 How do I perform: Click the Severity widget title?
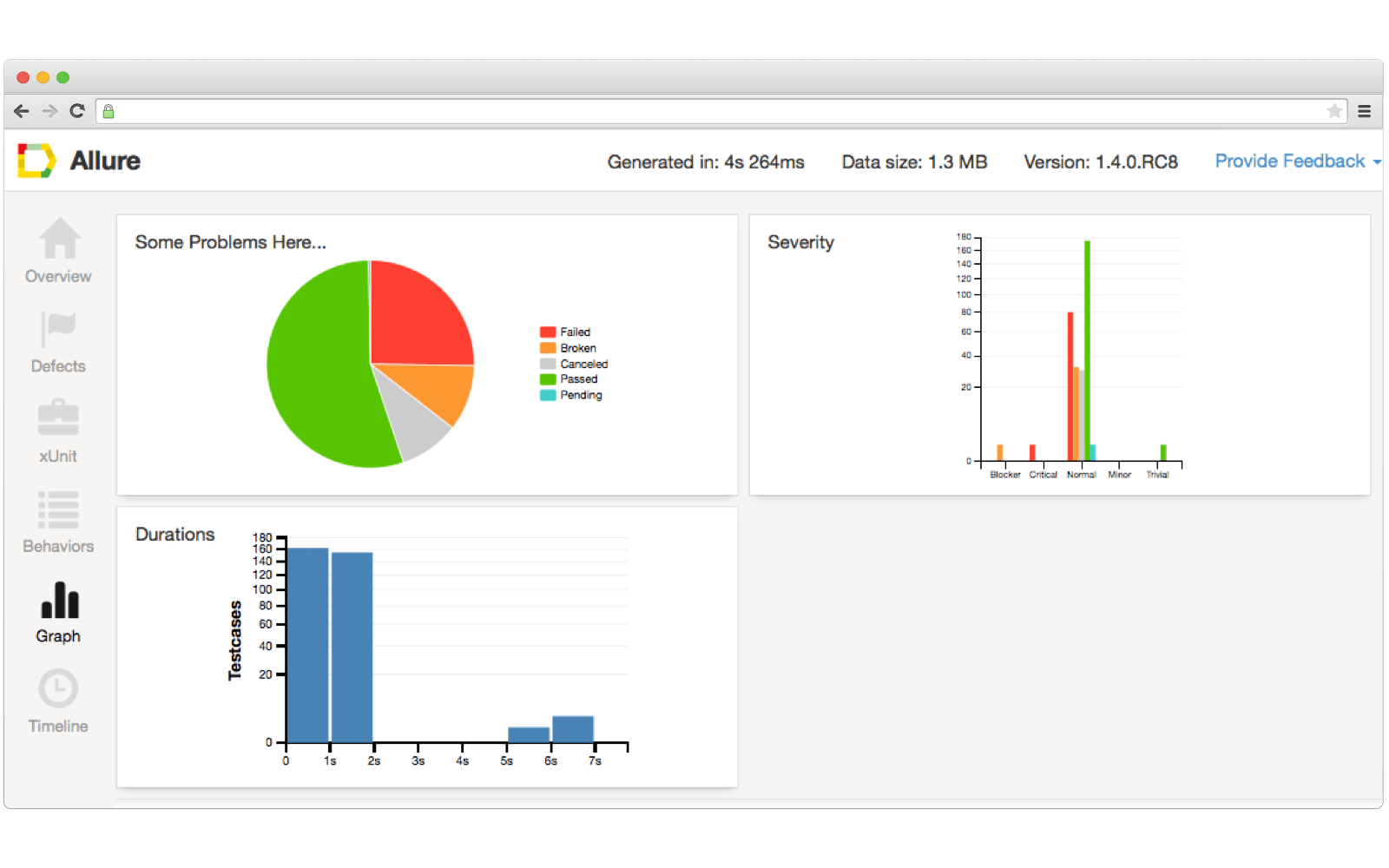pyautogui.click(x=800, y=242)
